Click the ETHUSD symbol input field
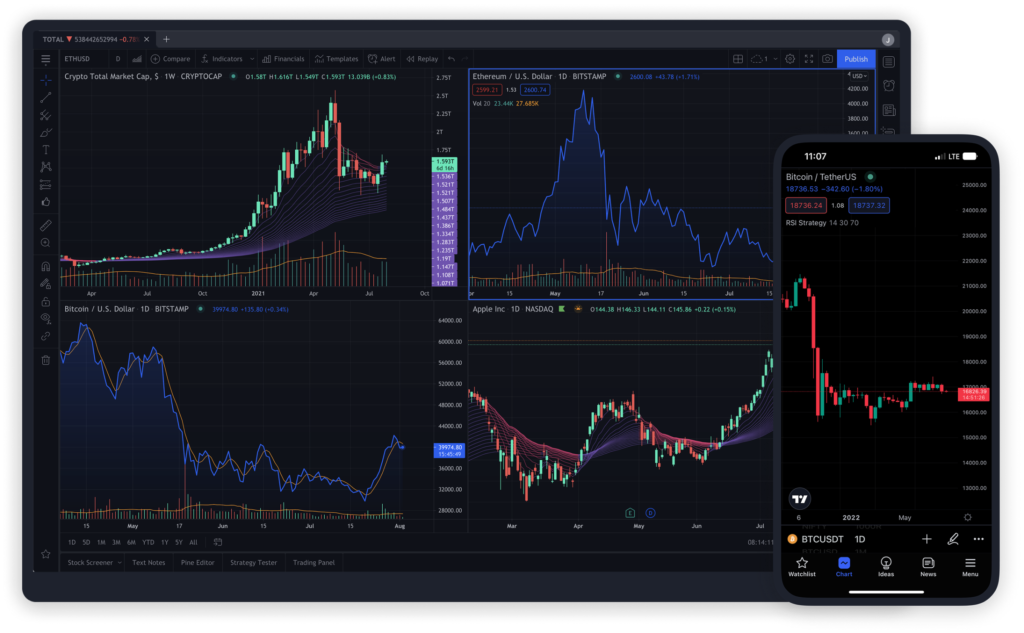 (76, 59)
